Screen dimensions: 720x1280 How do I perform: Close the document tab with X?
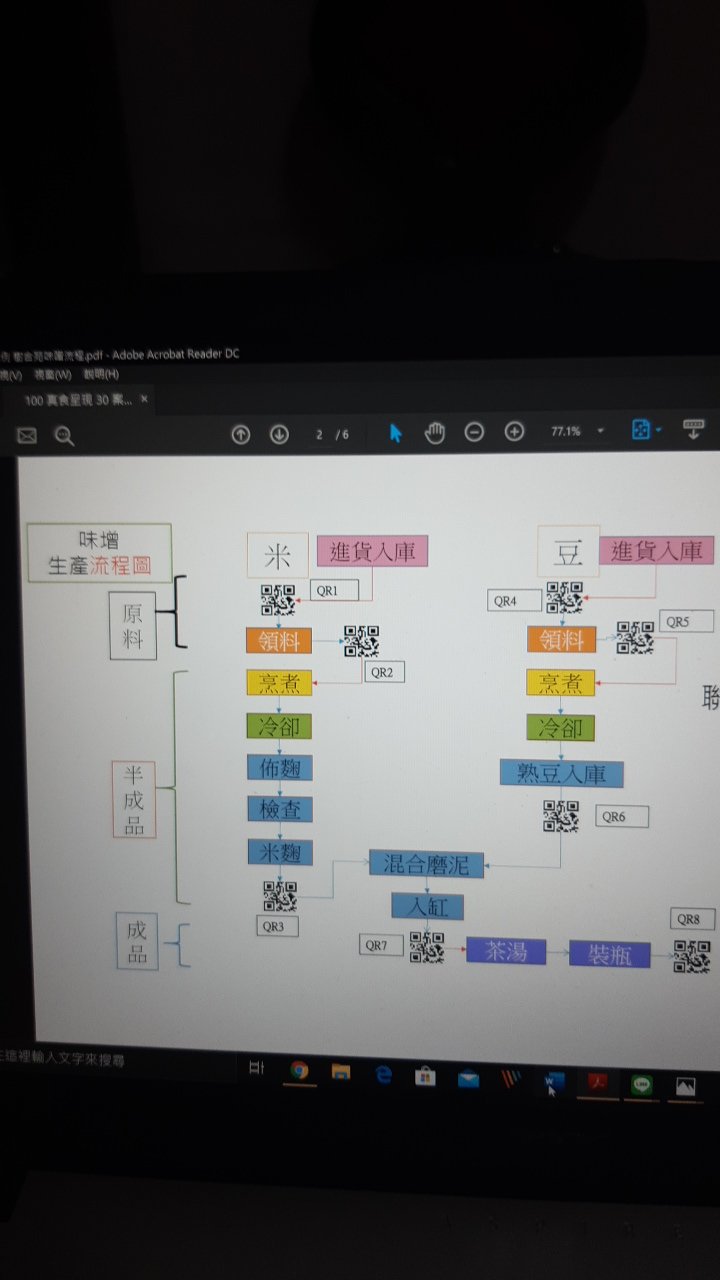tap(144, 399)
